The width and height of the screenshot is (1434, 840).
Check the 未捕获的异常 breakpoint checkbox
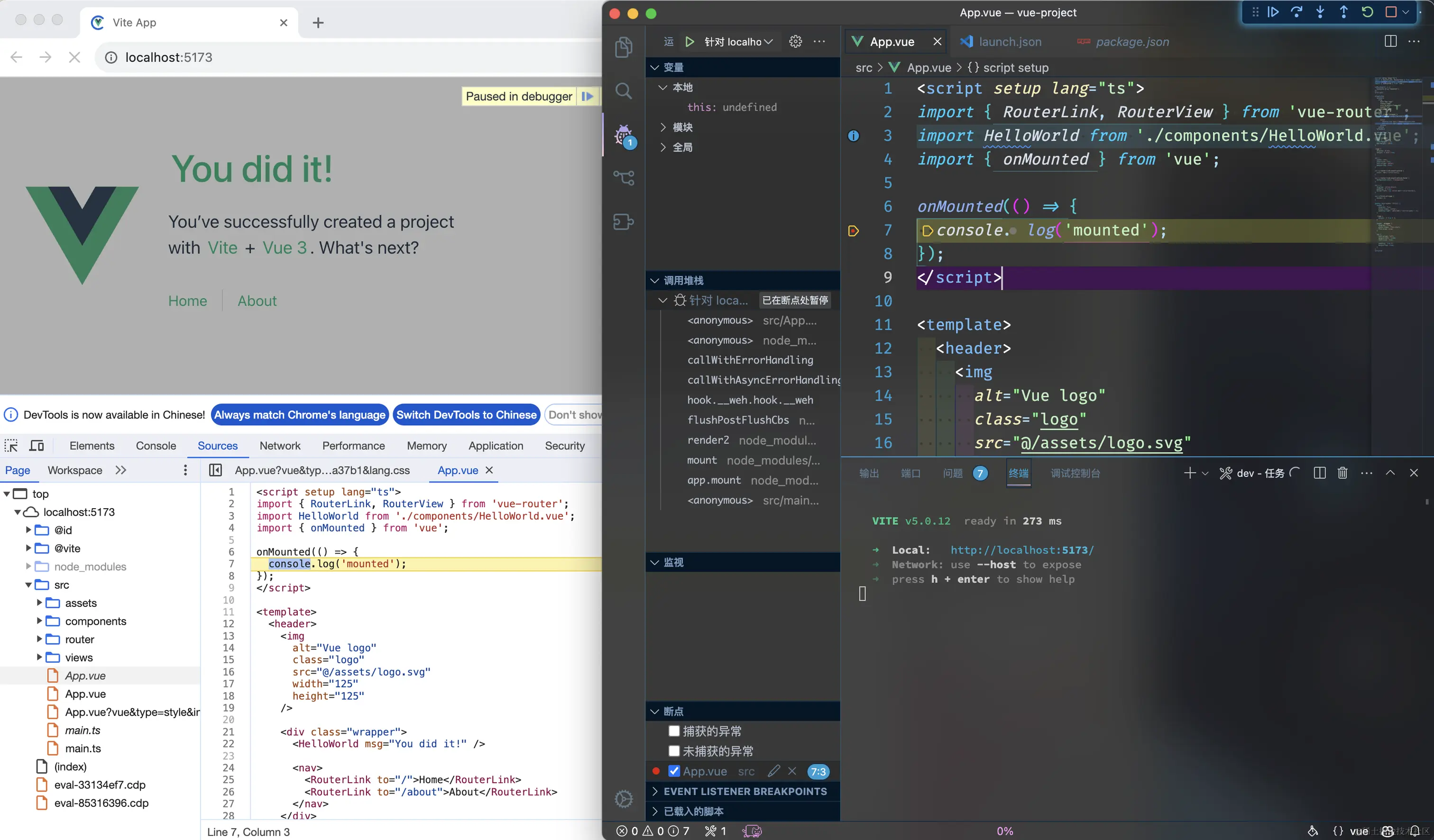coord(674,751)
